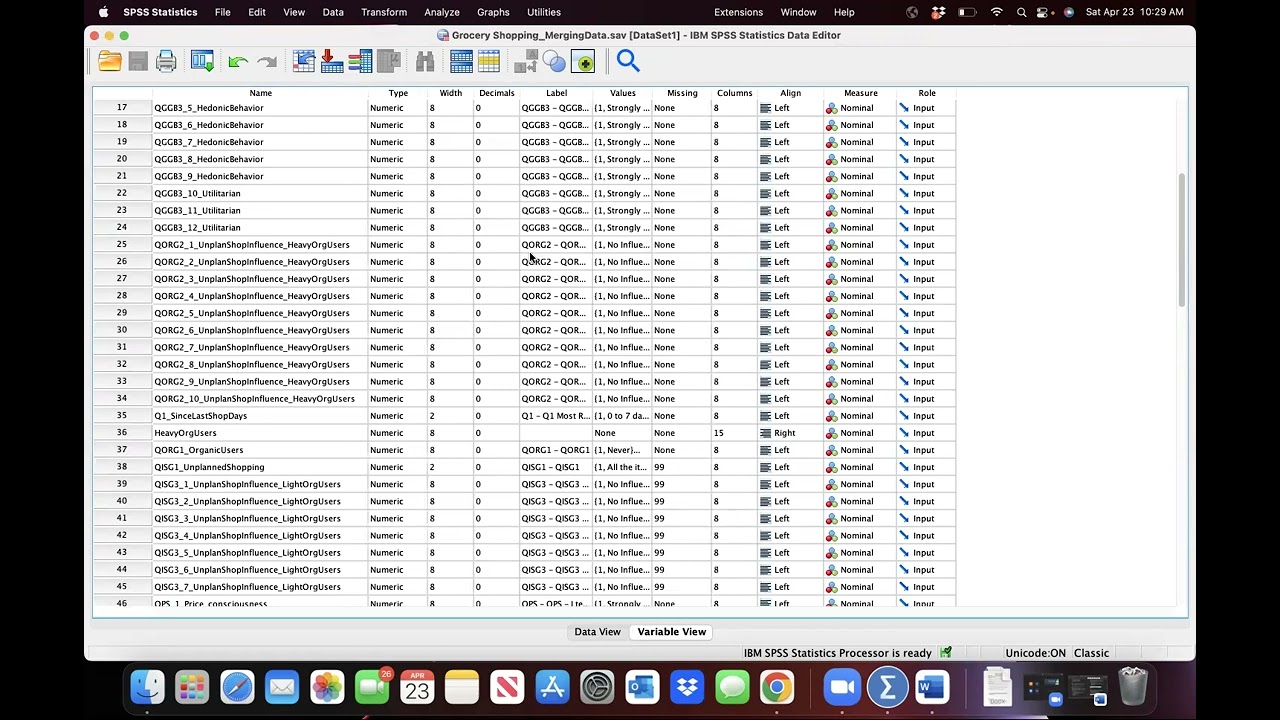Screen dimensions: 1280x720
Task: Toggle value labels toolbar icon
Action: [x=526, y=62]
